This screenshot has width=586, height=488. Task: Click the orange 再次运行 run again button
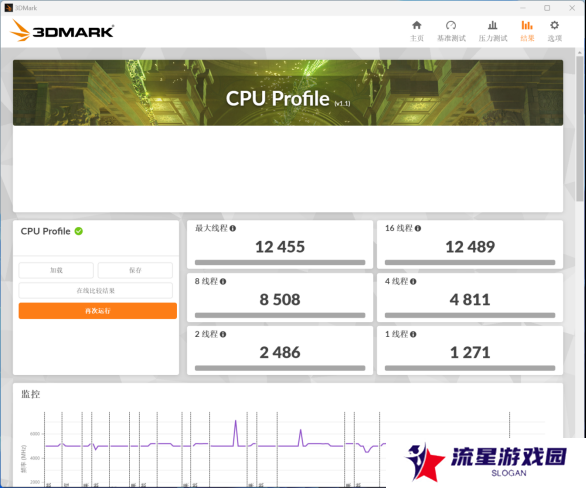[98, 311]
